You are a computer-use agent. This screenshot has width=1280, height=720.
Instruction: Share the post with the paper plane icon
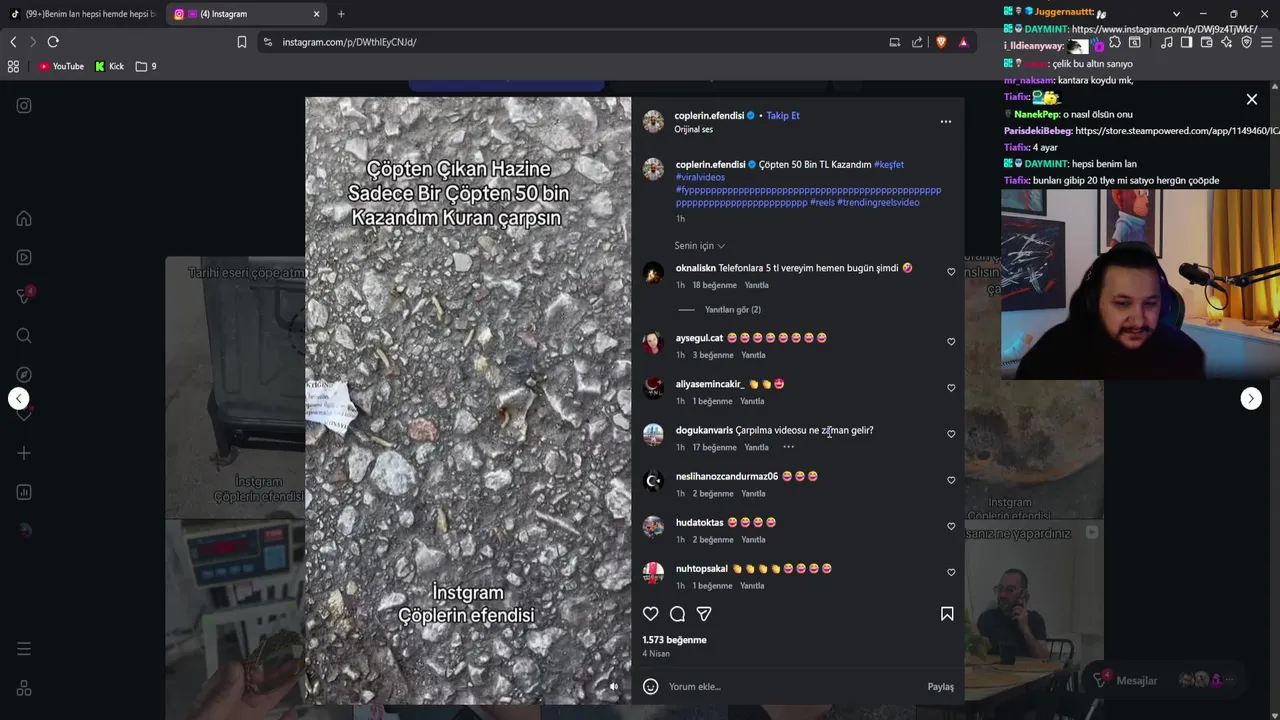coord(704,614)
